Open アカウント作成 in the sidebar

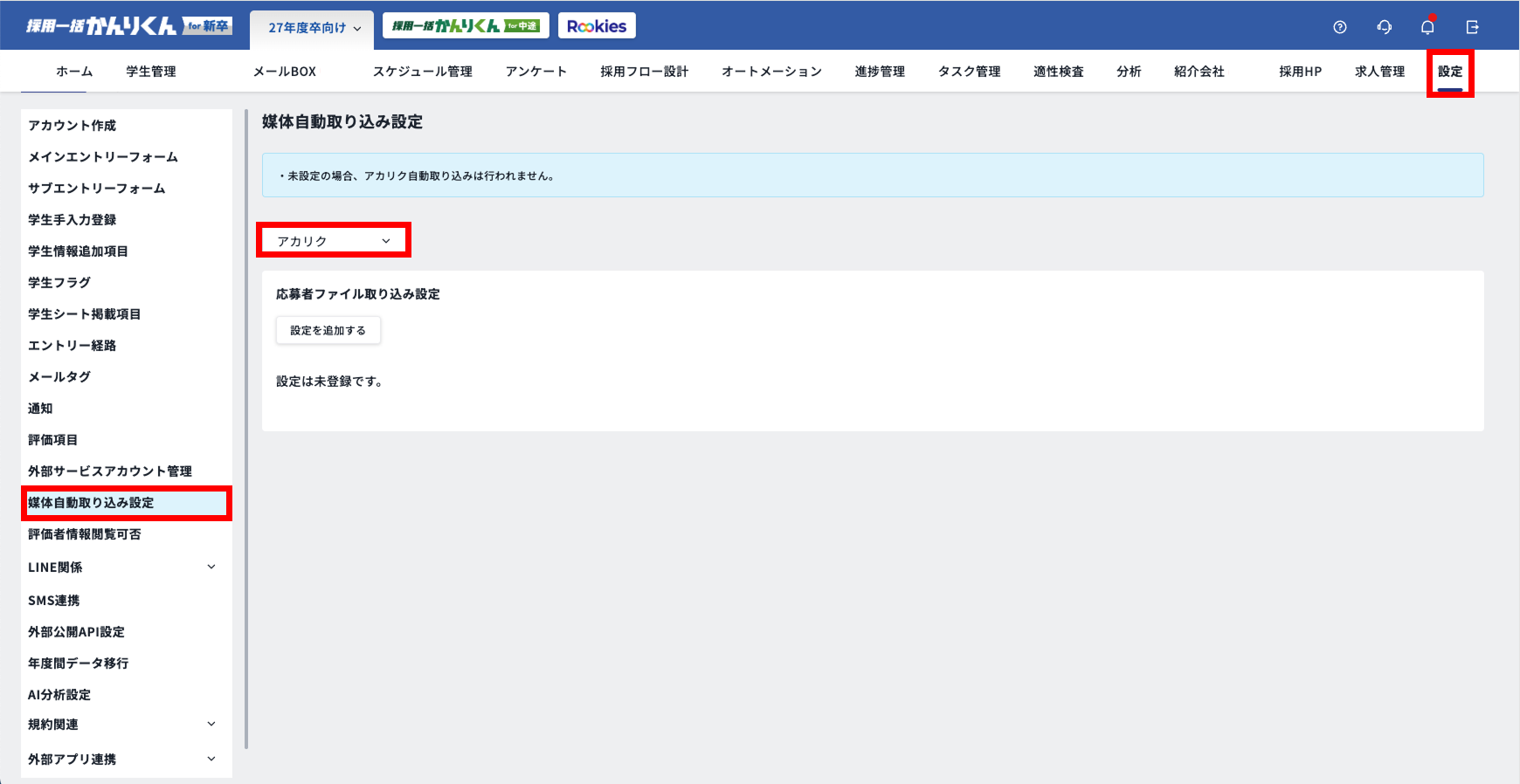pos(72,126)
